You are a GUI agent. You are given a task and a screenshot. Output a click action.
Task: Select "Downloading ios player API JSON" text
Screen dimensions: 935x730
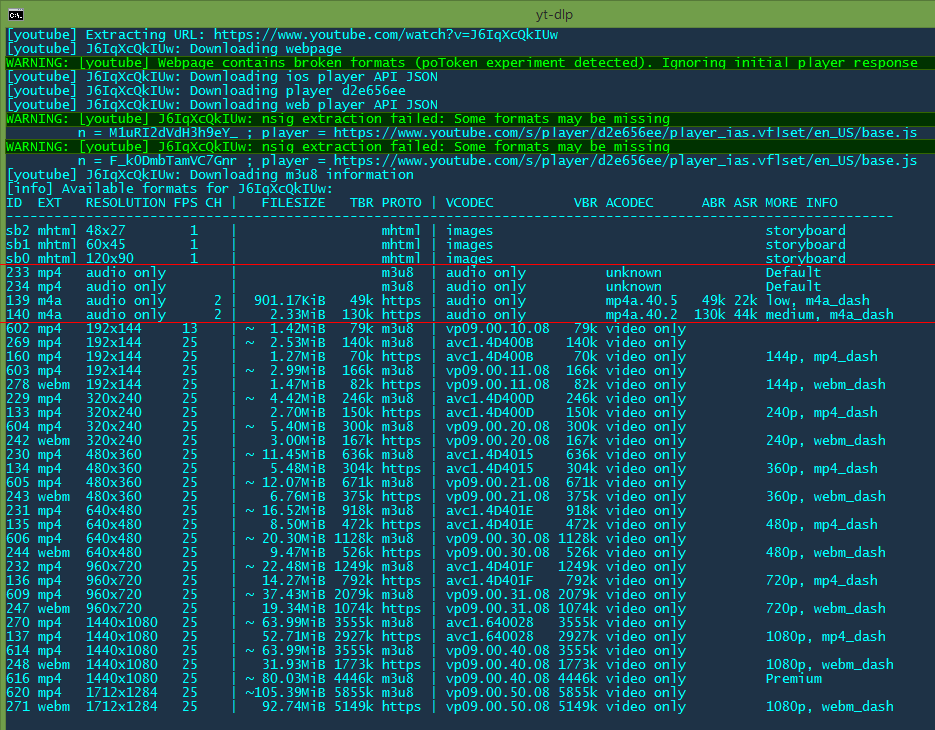314,77
